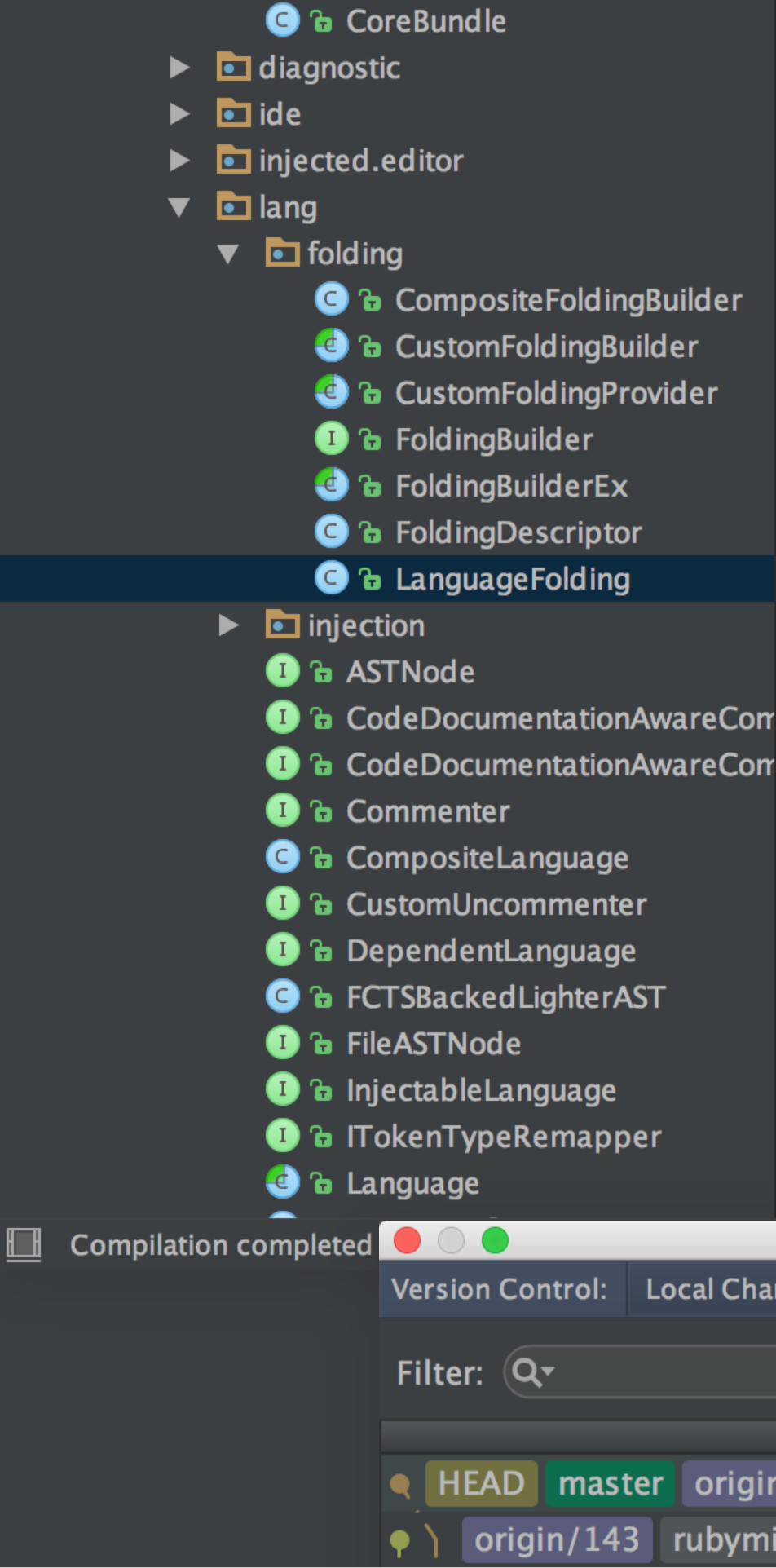The image size is (776, 1568).
Task: Click the master branch label
Action: click(x=611, y=1483)
